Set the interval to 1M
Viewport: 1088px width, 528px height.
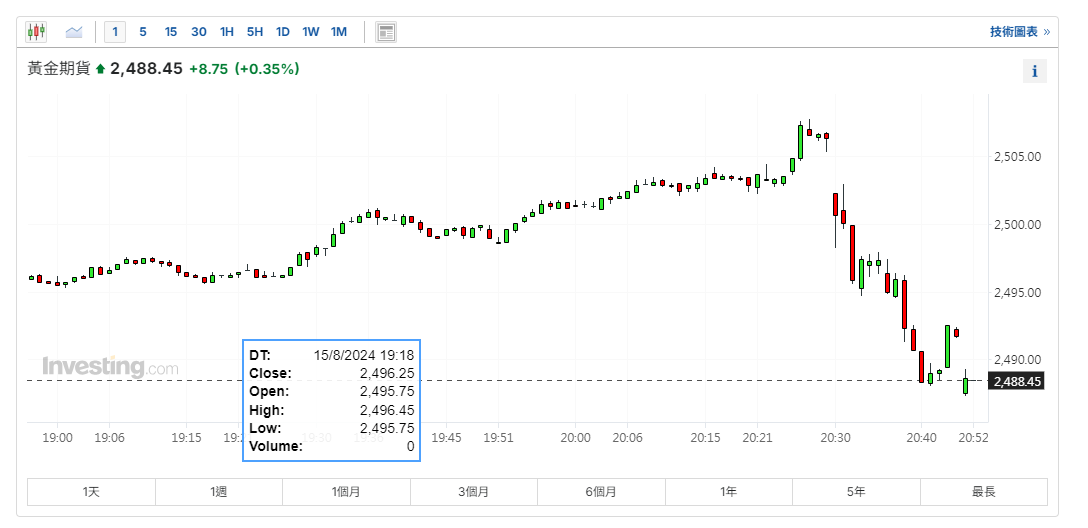point(339,32)
